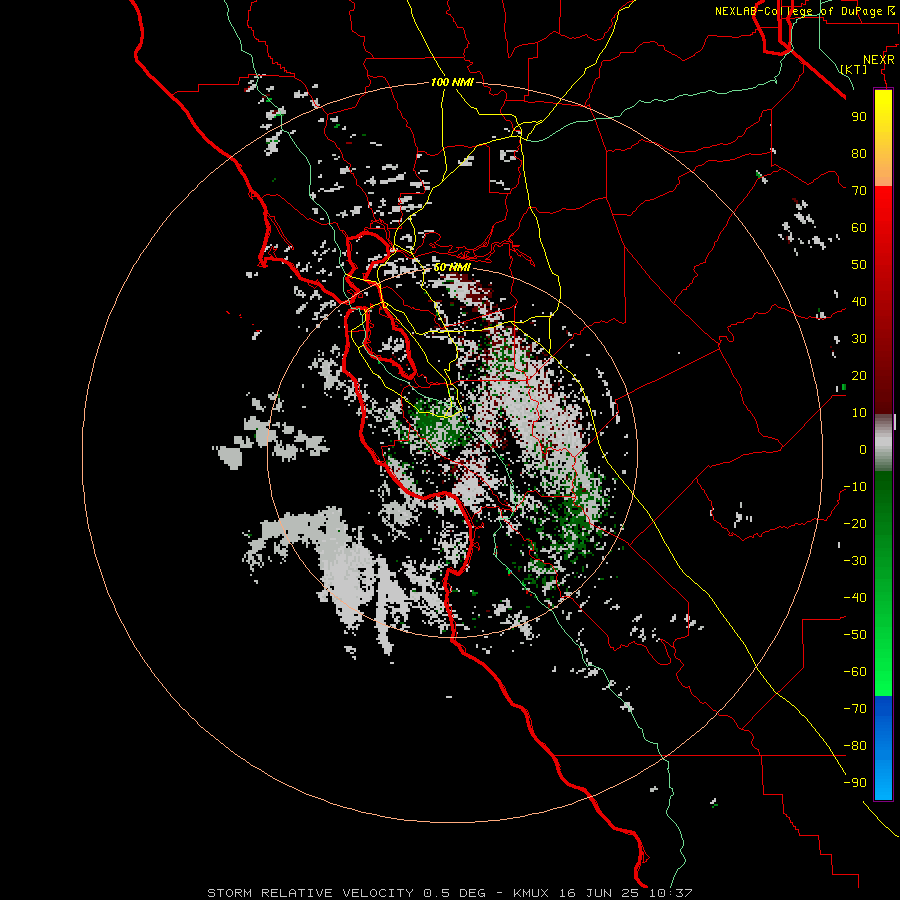Click the "60 NMI" range ring label

[452, 267]
